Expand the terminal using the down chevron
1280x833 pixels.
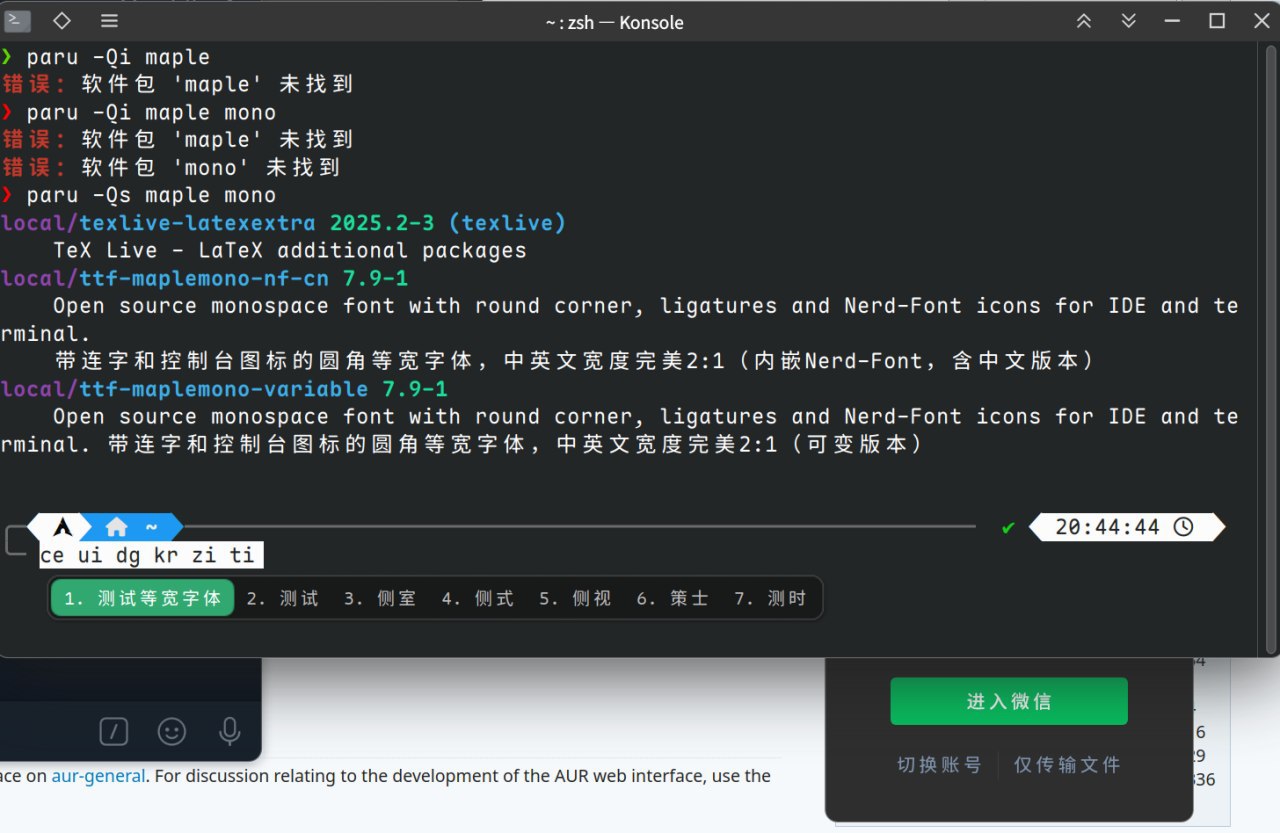tap(1127, 20)
